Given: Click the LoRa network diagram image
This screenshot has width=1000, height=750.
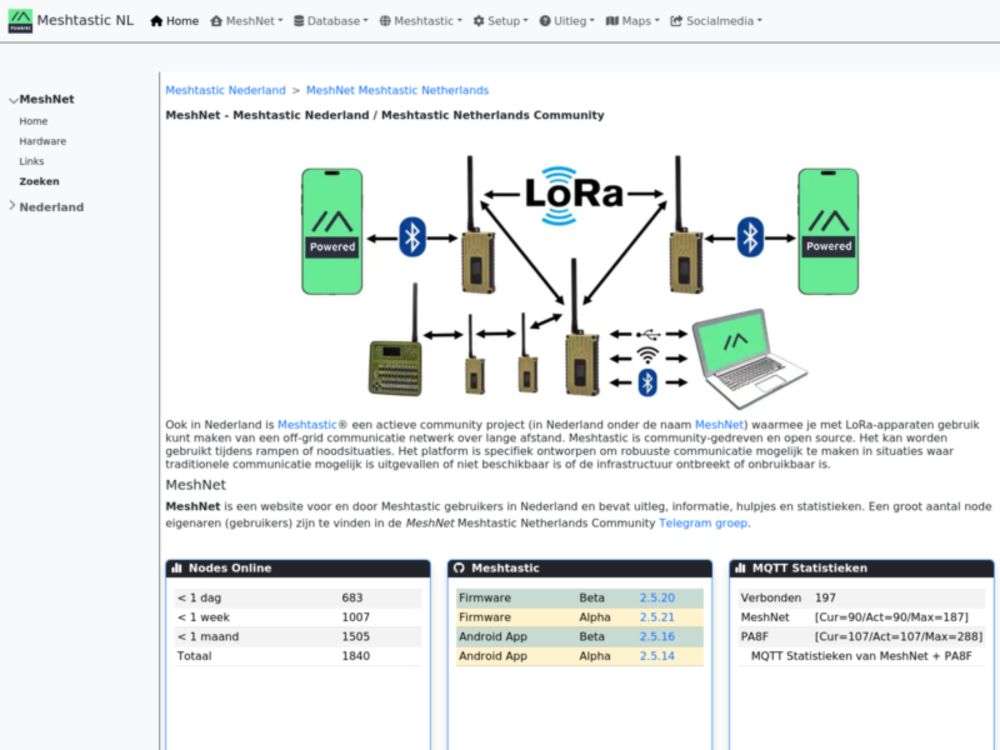Looking at the screenshot, I should click(580, 281).
